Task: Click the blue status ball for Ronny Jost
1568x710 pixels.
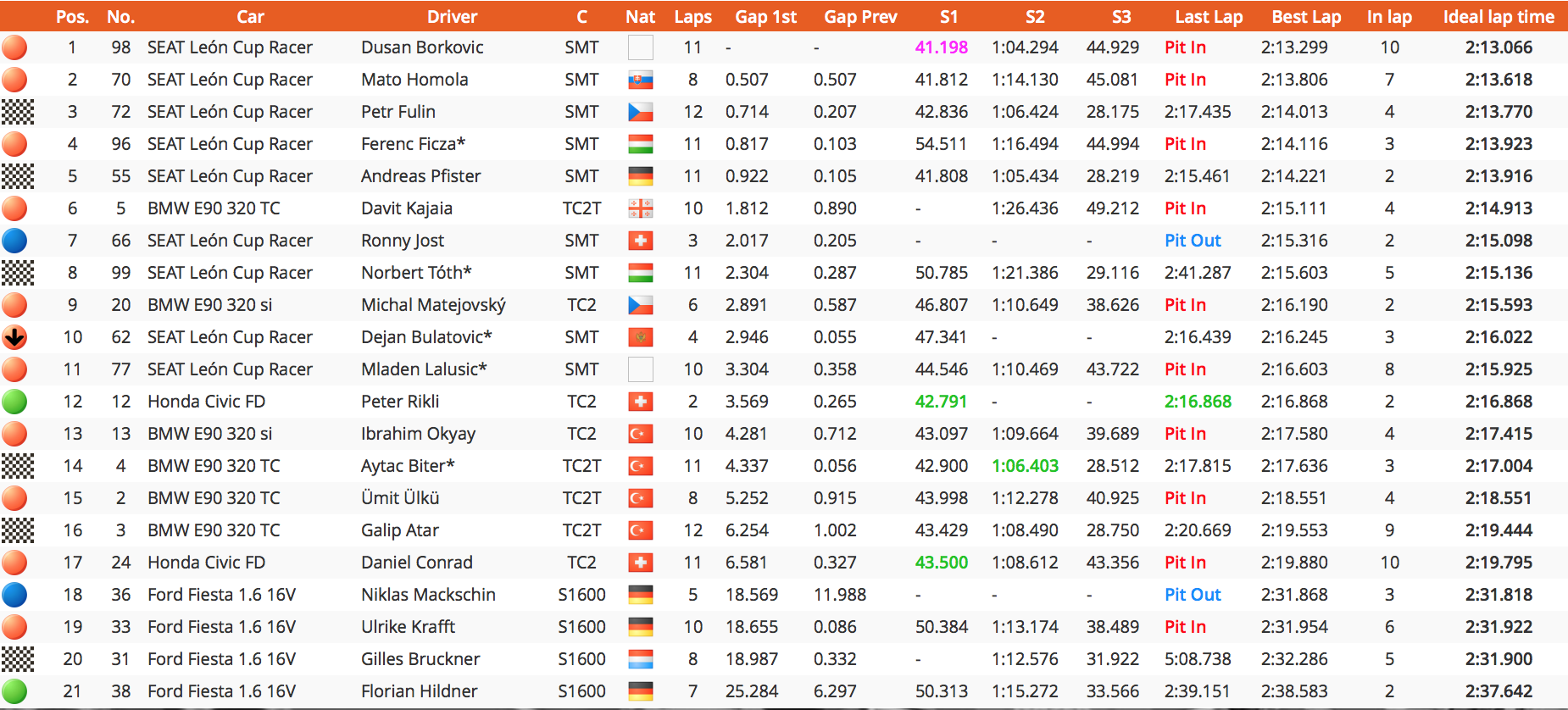Action: click(14, 241)
